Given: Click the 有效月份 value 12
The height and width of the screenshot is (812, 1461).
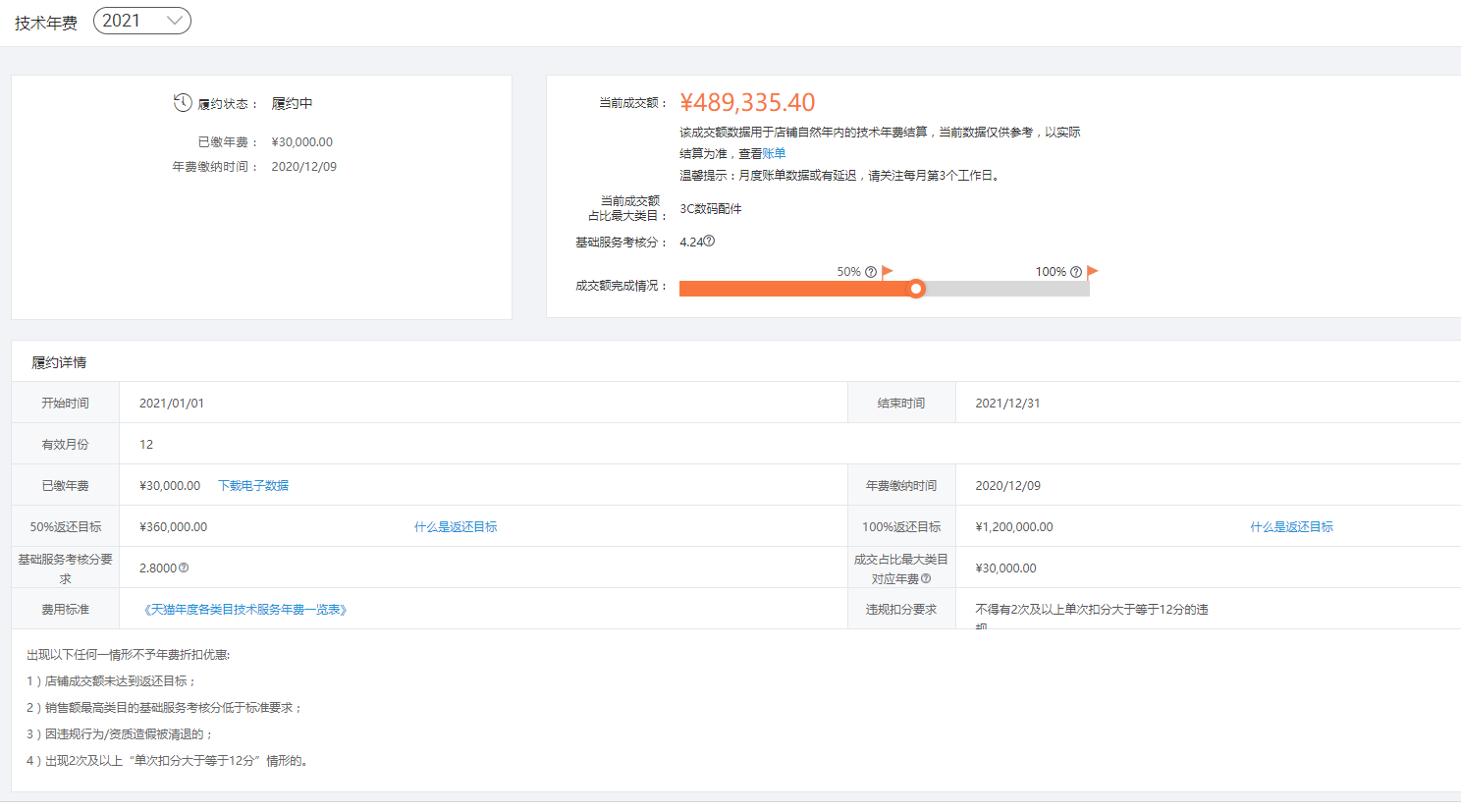Looking at the screenshot, I should point(146,444).
